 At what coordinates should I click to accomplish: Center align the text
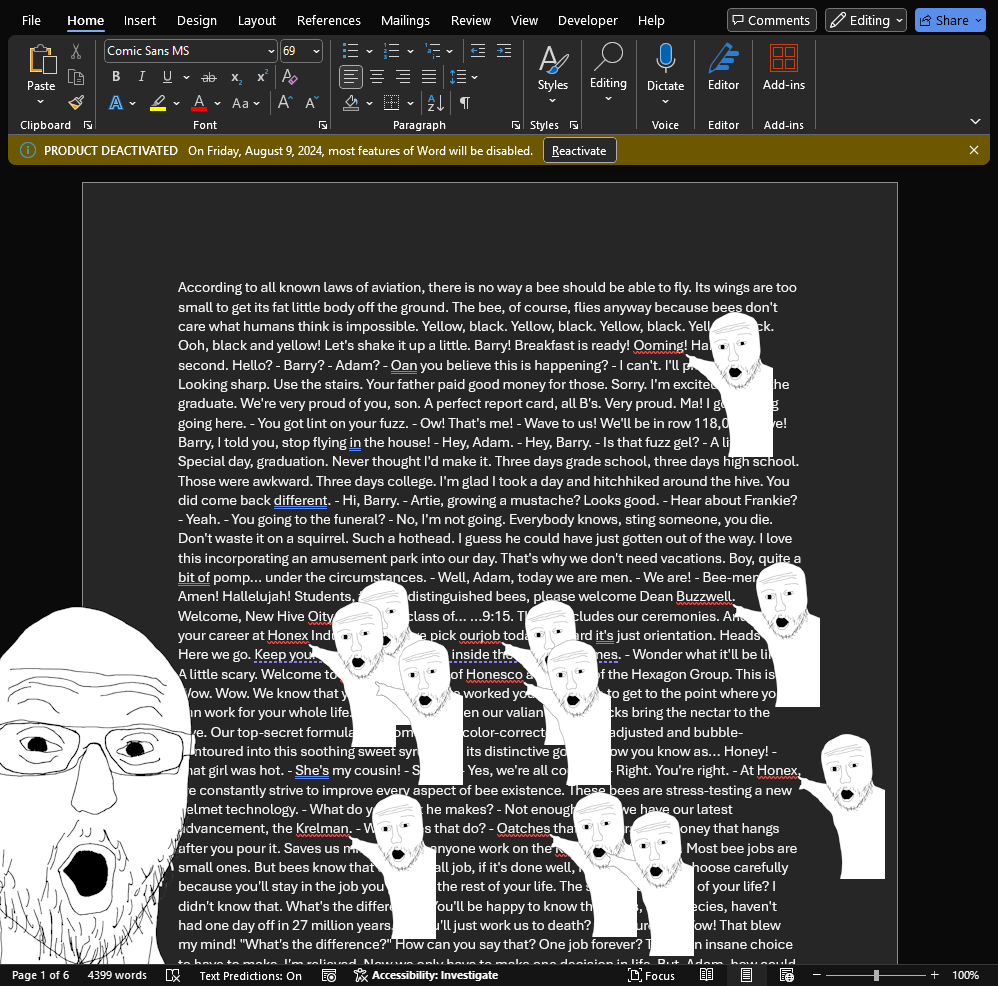point(377,77)
